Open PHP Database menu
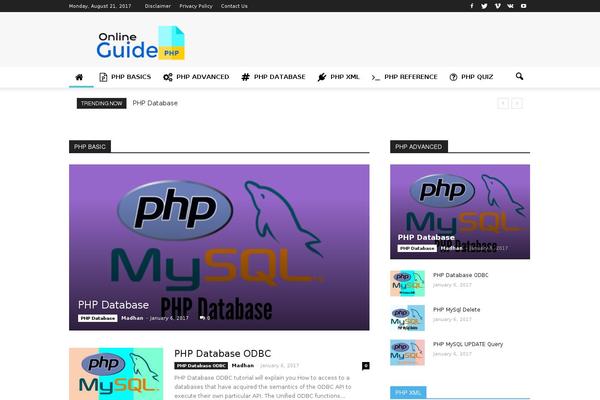Viewport: 600px width, 400px height. tap(273, 77)
